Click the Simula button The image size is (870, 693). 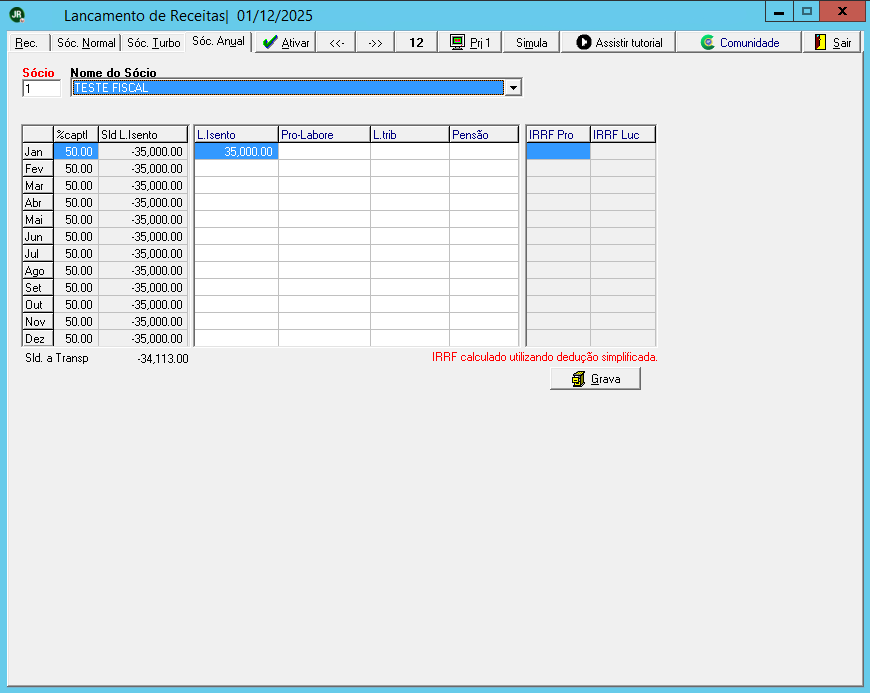[x=532, y=43]
